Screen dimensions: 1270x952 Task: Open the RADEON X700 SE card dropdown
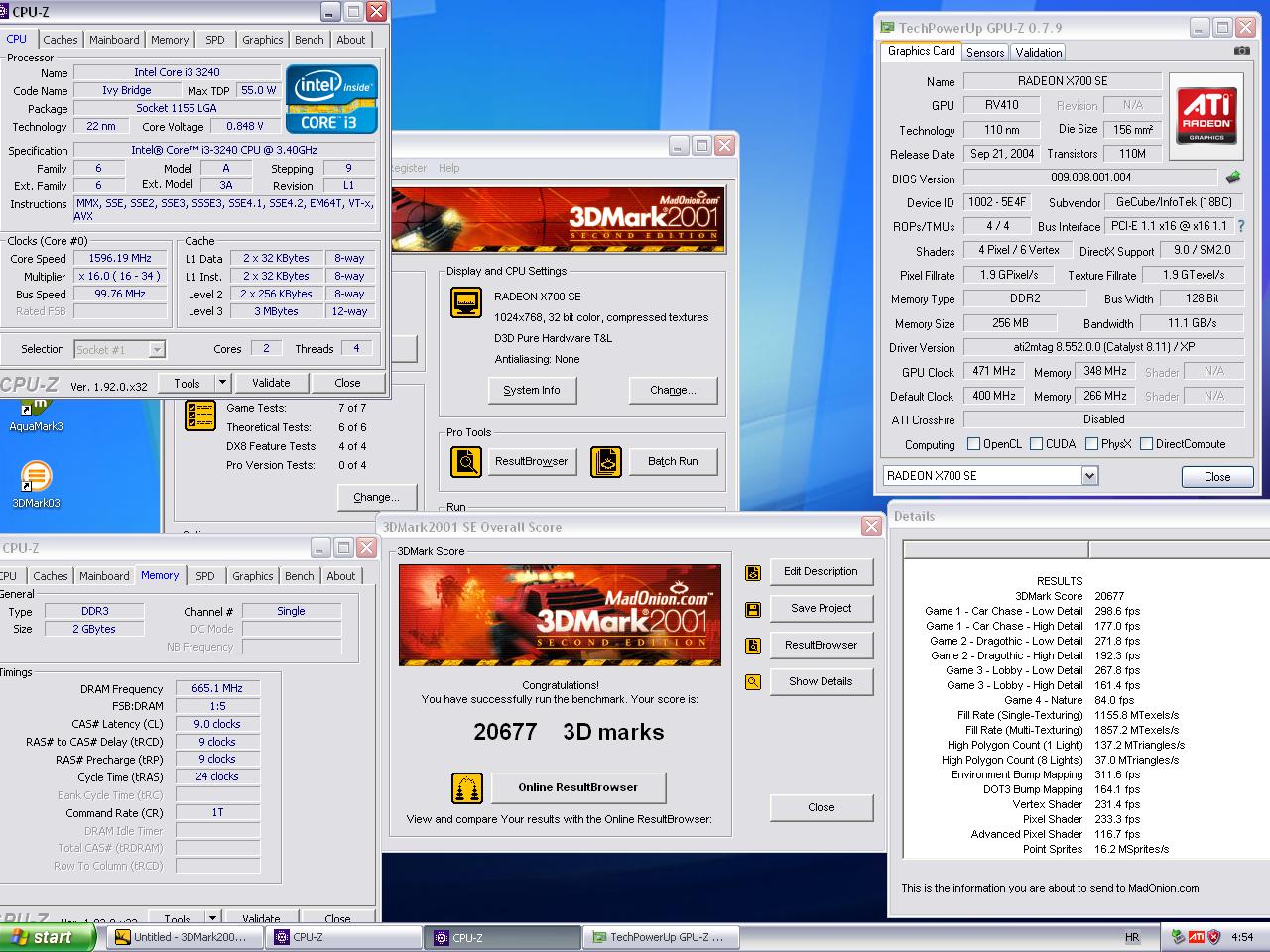pos(1089,476)
